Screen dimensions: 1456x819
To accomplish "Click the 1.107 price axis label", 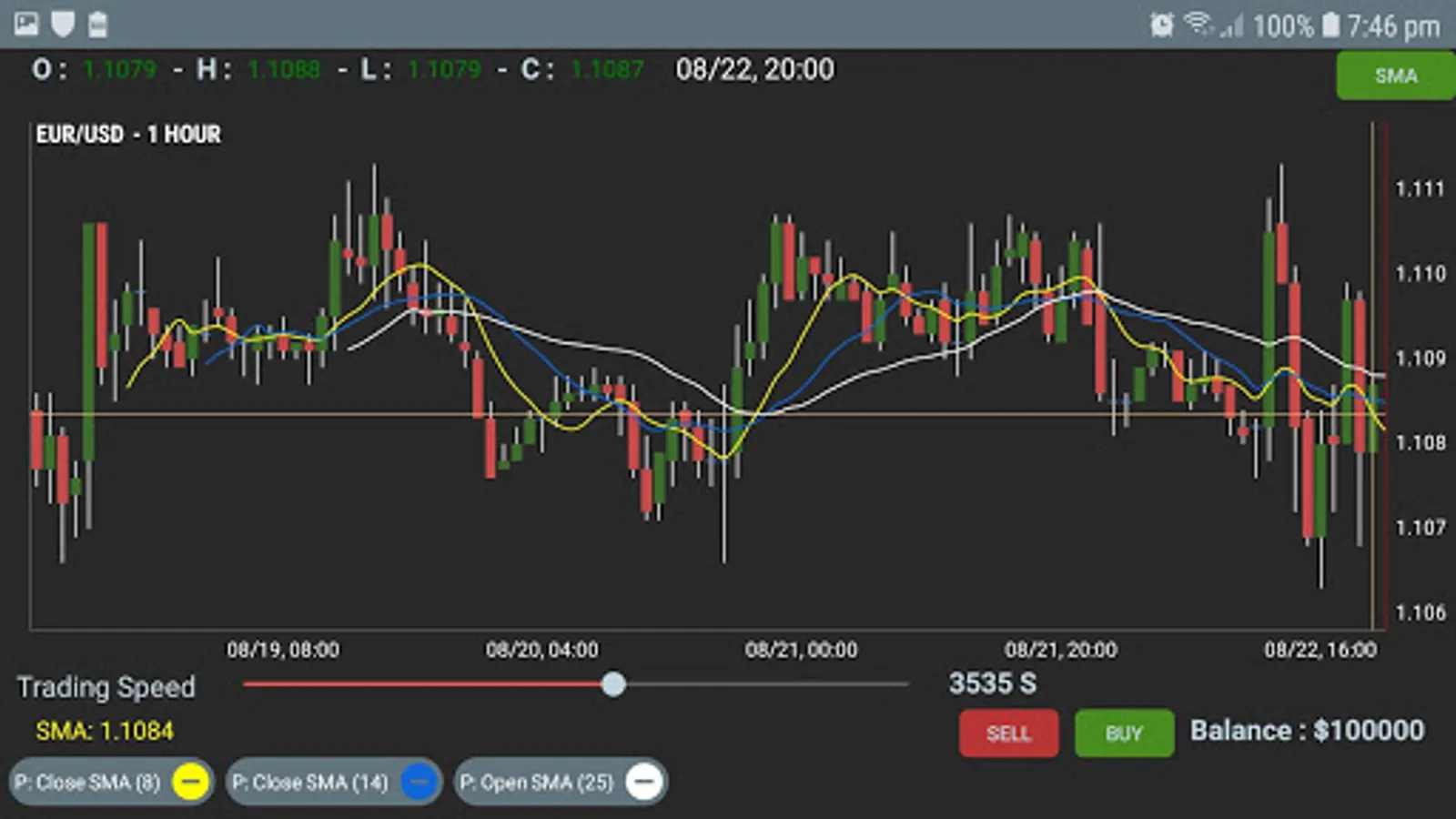I will tap(1421, 528).
